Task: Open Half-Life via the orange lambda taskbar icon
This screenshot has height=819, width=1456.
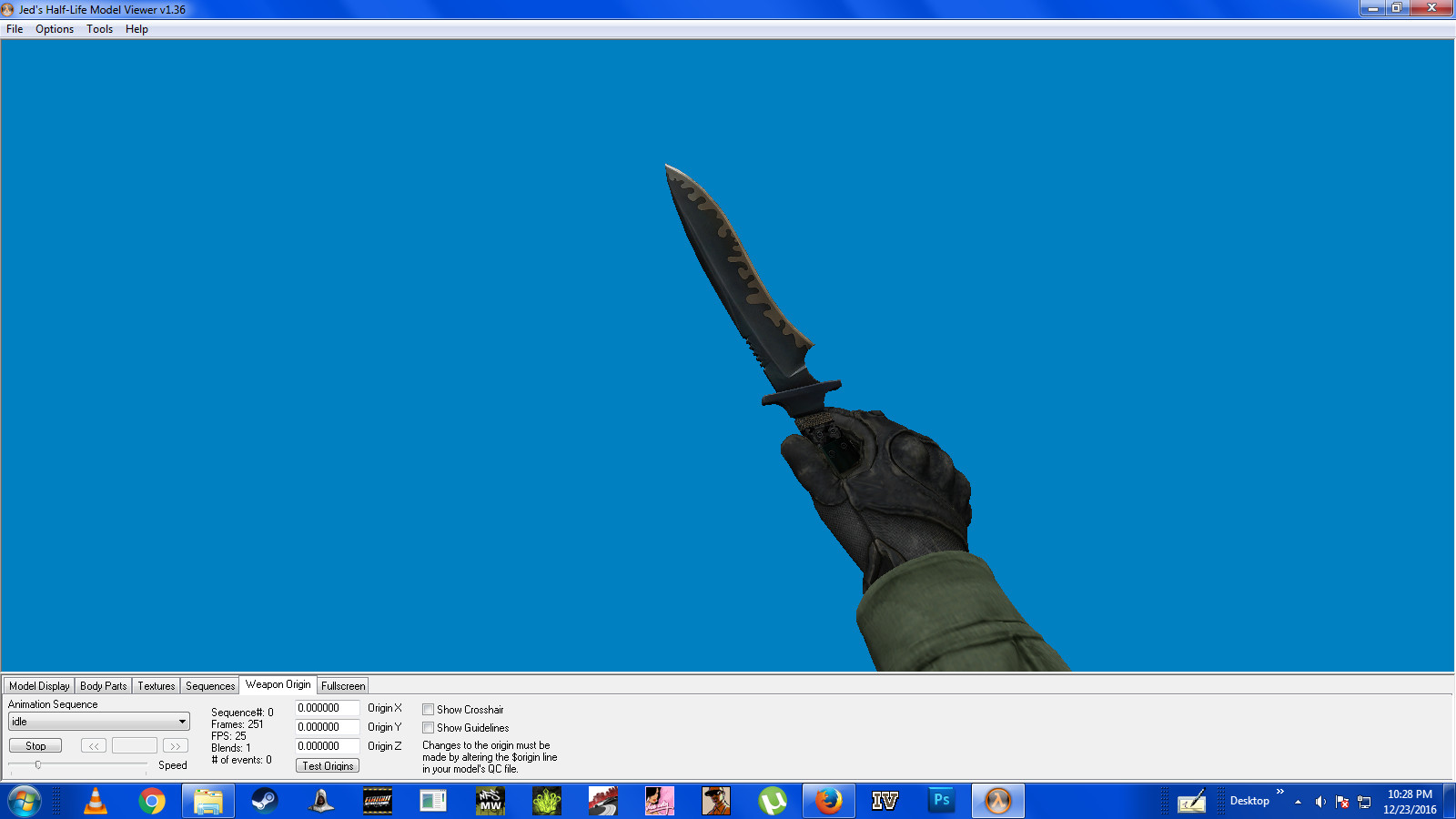Action: point(998,802)
